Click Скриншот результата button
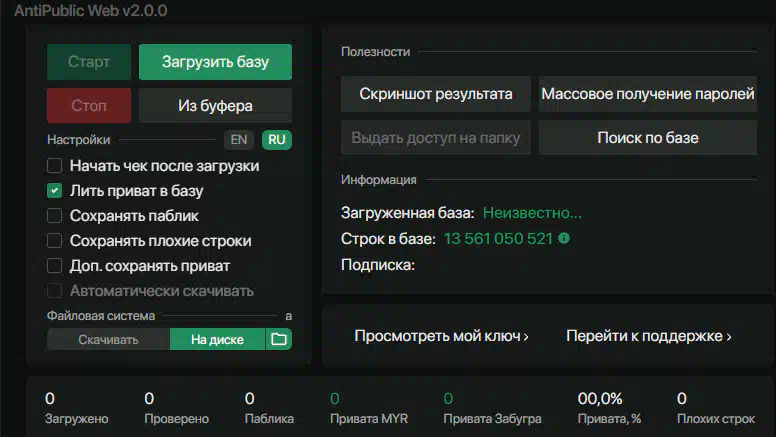 (436, 94)
